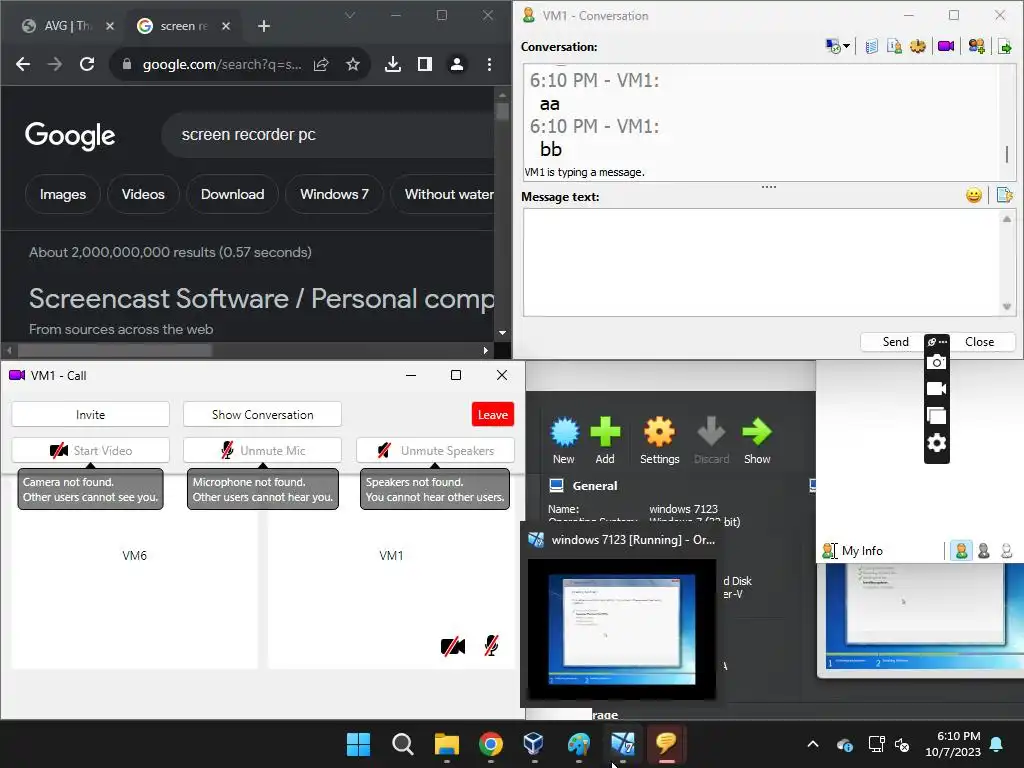The width and height of the screenshot is (1024, 768).
Task: Click Chrome address bar URL
Action: click(x=222, y=64)
